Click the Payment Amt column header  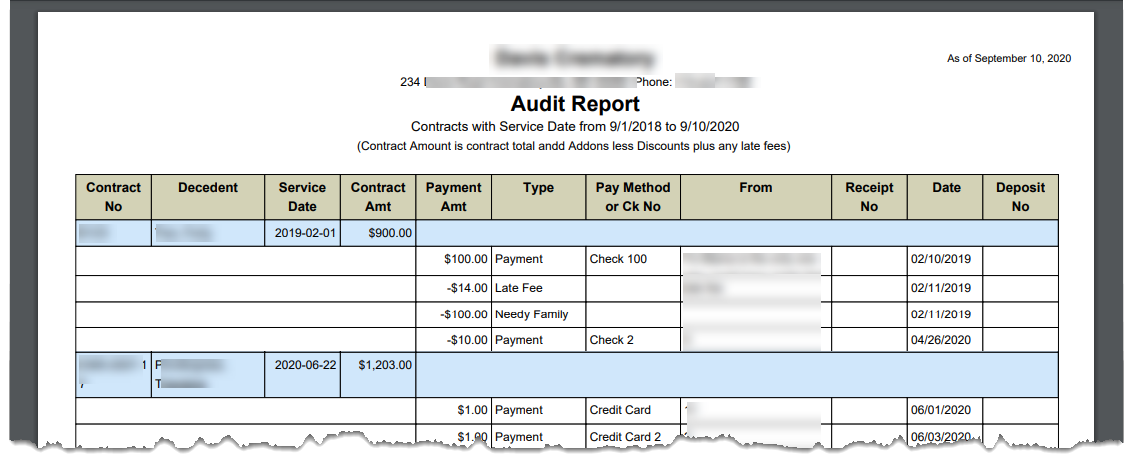[454, 197]
